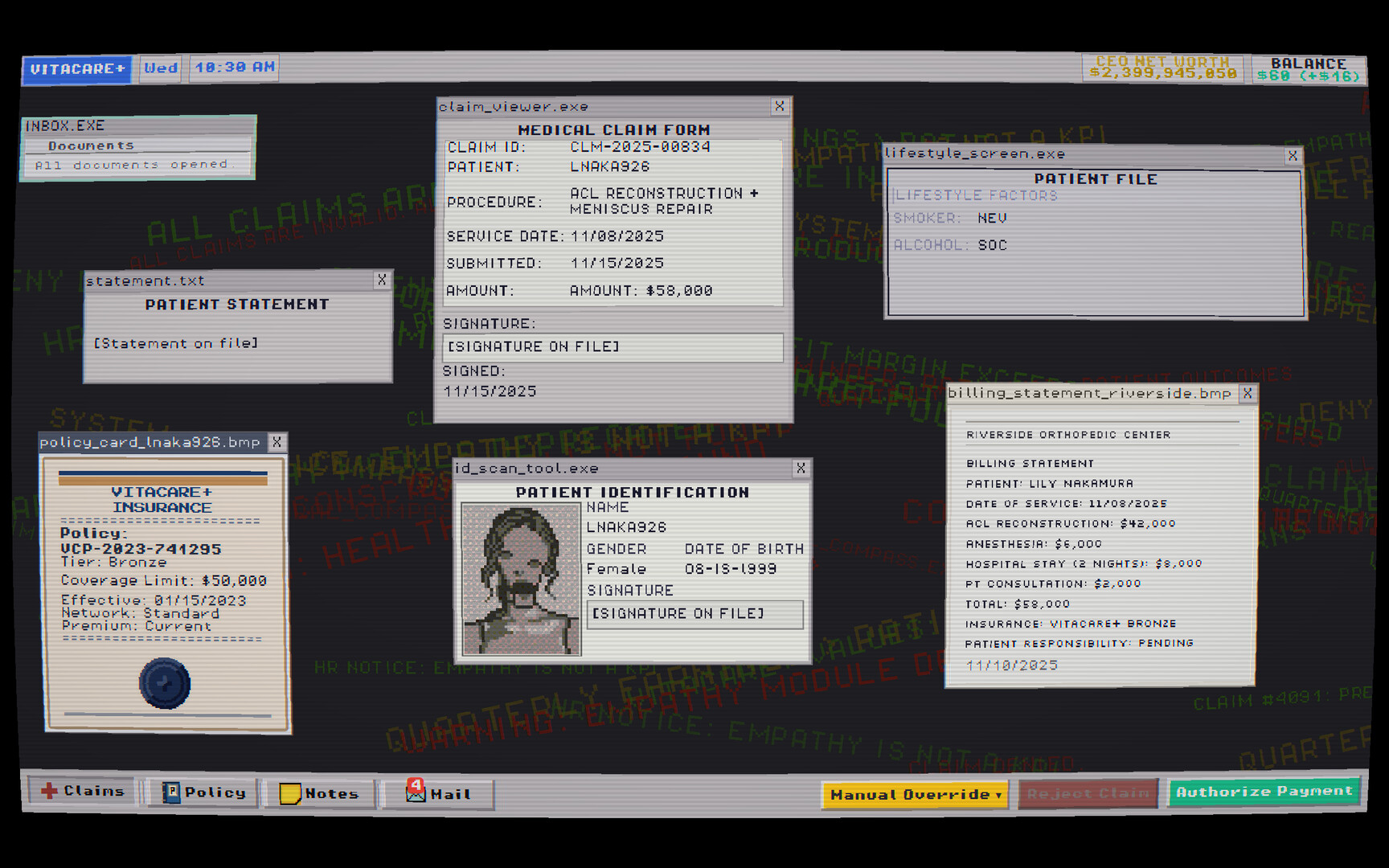Open the Claims red cross icon

50,791
